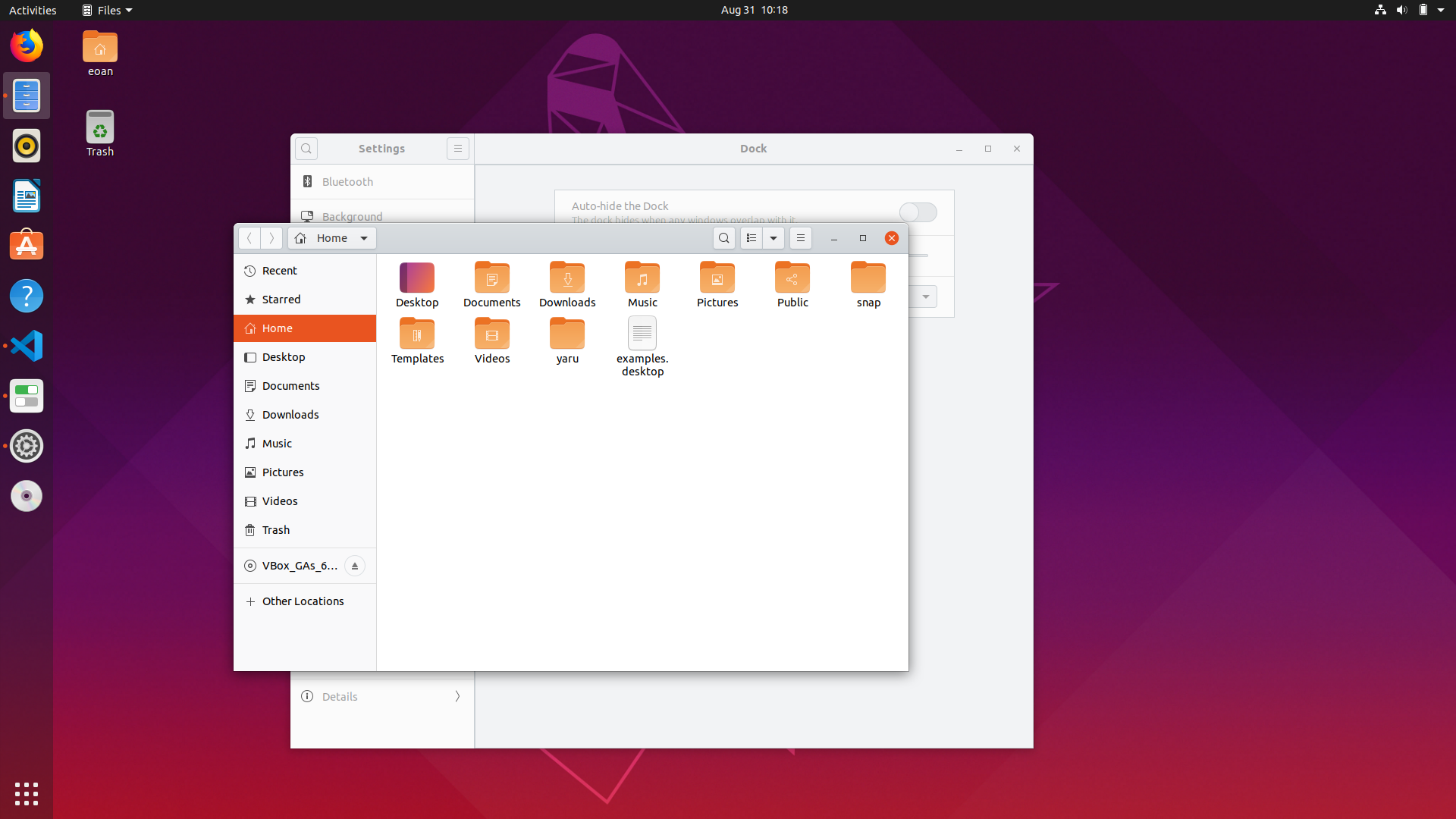
Task: Eject the VBox_GAs volume
Action: point(354,566)
